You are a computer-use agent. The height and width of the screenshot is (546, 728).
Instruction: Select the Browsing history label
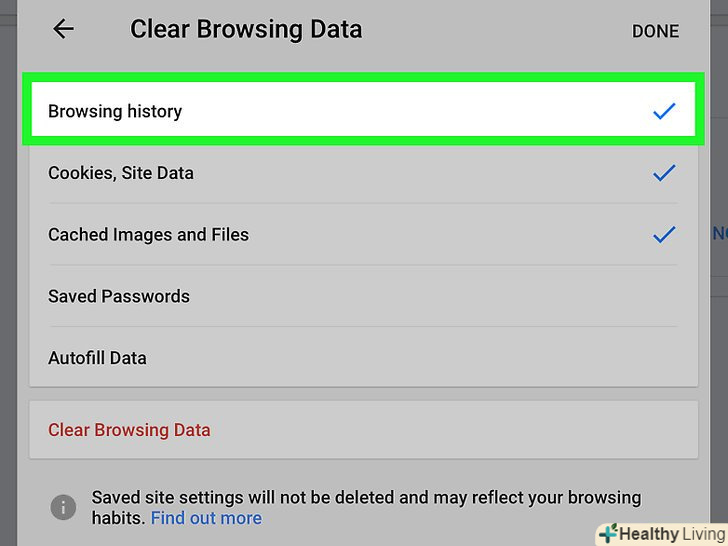tap(115, 112)
